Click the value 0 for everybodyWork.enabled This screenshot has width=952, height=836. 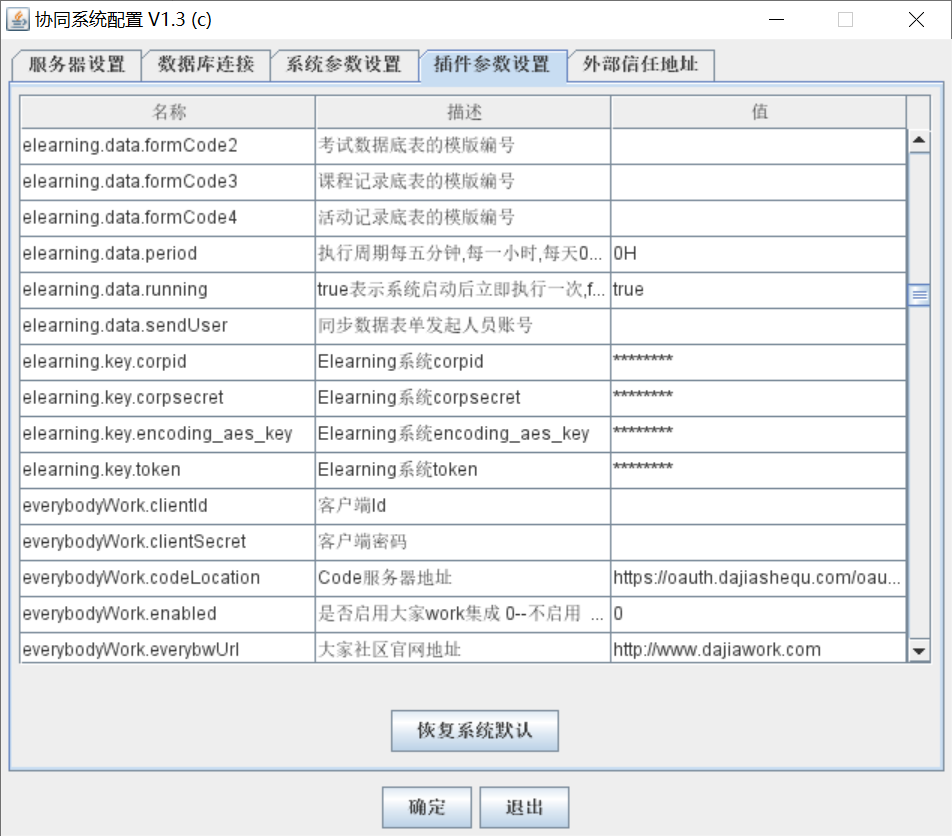pos(758,614)
